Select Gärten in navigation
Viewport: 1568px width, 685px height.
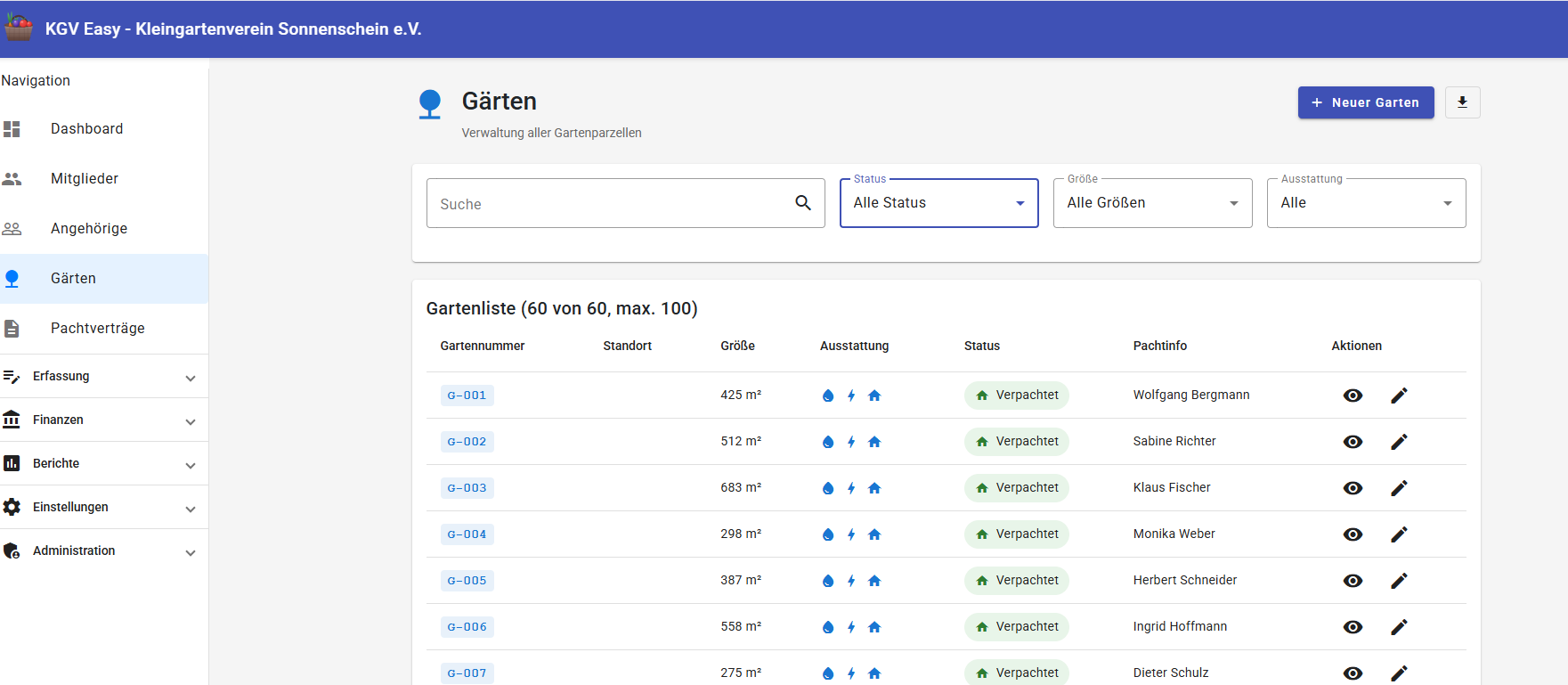pos(104,279)
